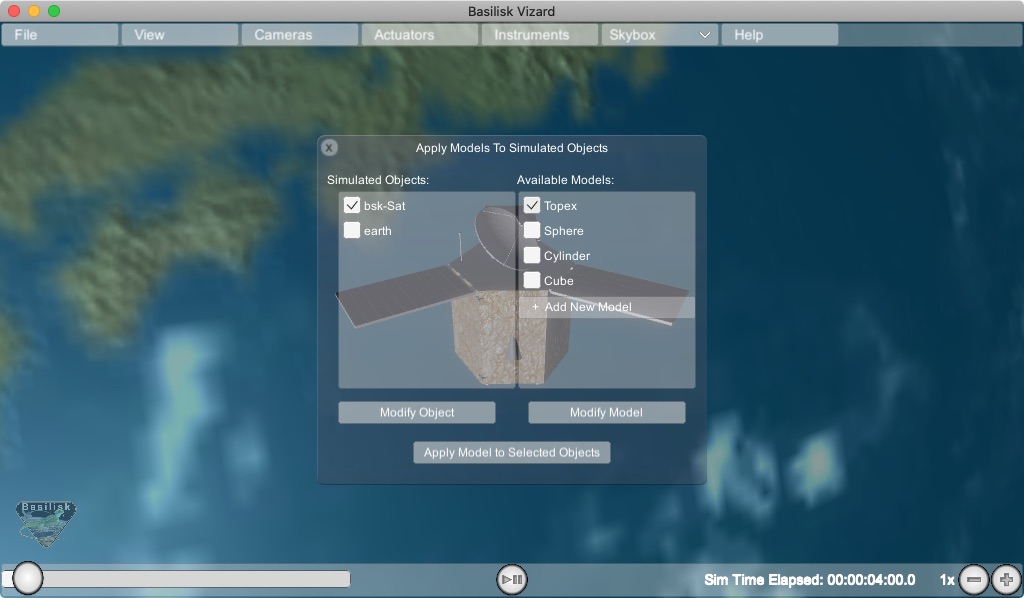Open the Skybox dropdown
Viewport: 1024px width, 598px height.
659,35
